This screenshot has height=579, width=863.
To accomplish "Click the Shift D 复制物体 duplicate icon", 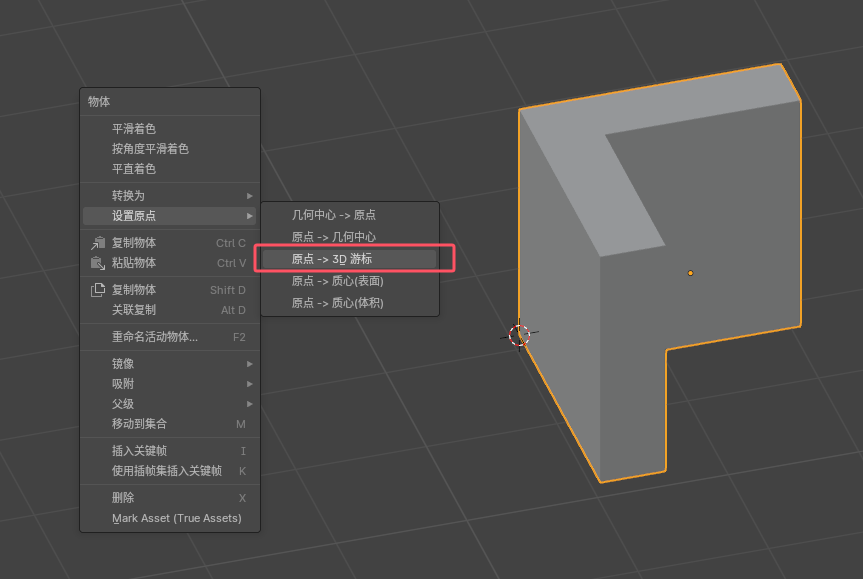I will pos(98,290).
